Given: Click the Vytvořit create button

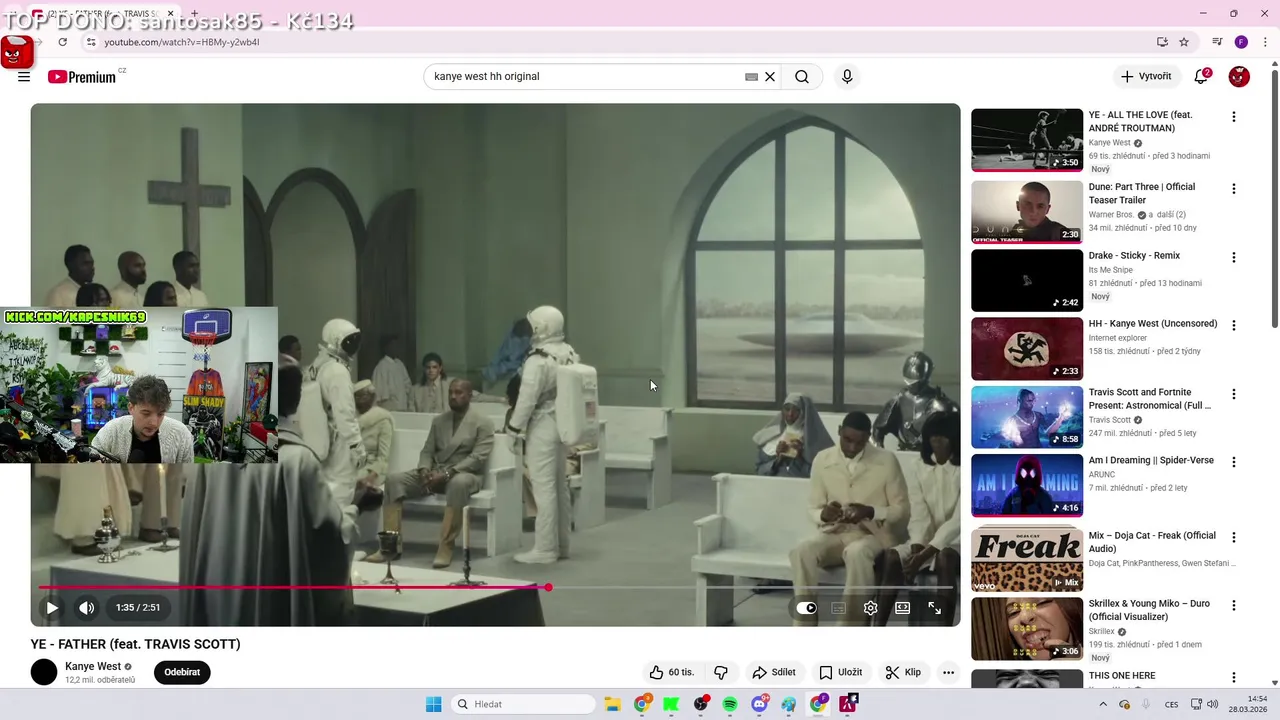Looking at the screenshot, I should (1145, 77).
